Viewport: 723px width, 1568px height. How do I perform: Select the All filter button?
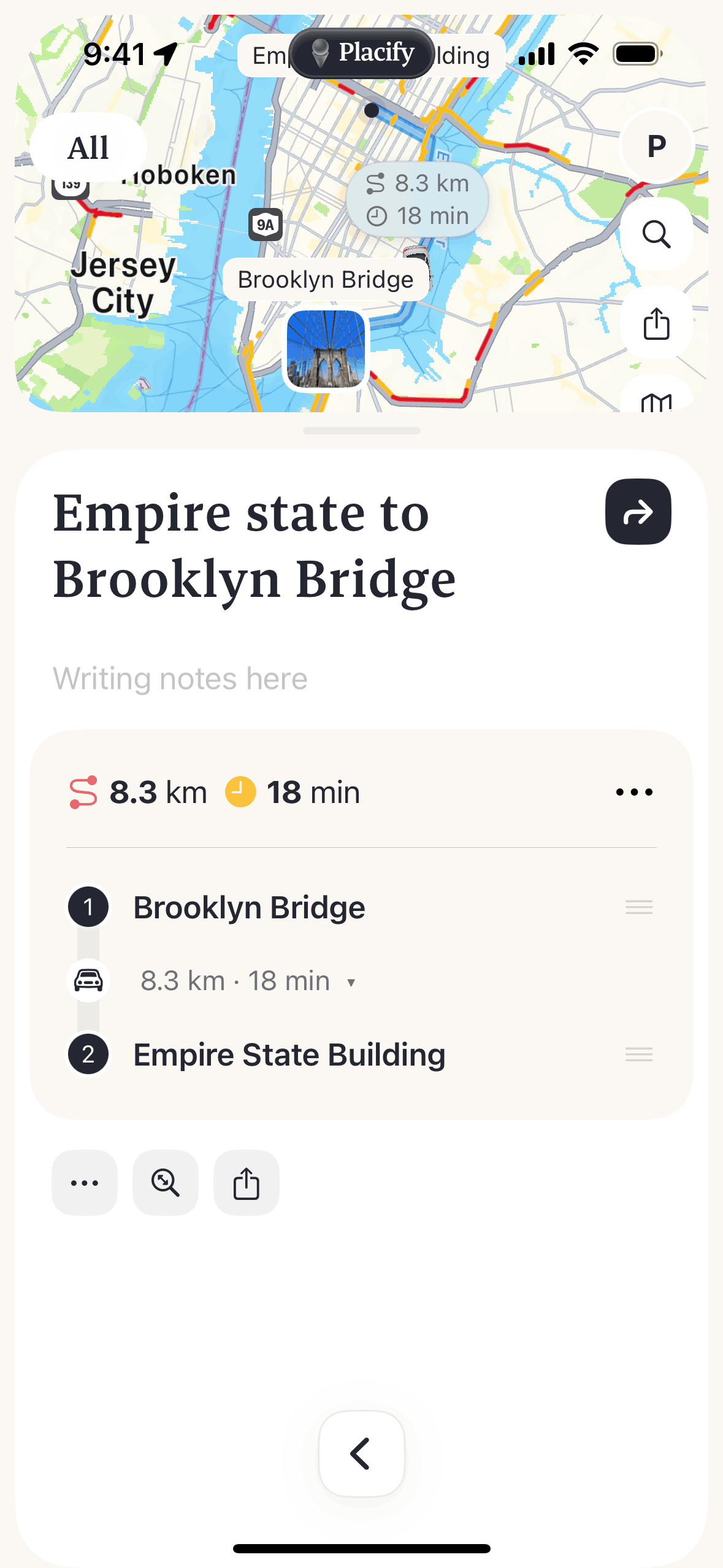[88, 148]
